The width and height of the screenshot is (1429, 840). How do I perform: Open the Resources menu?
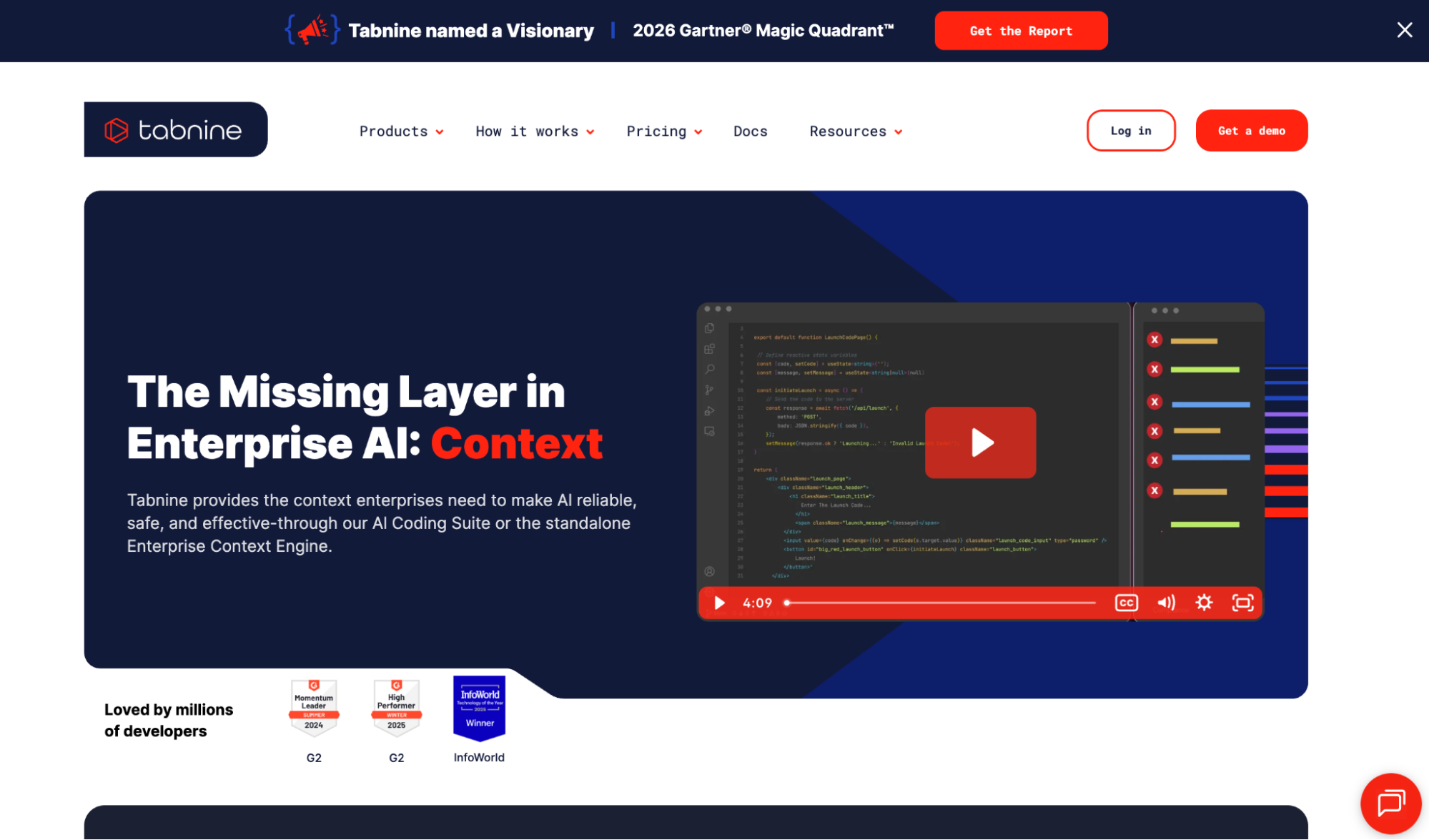[848, 132]
